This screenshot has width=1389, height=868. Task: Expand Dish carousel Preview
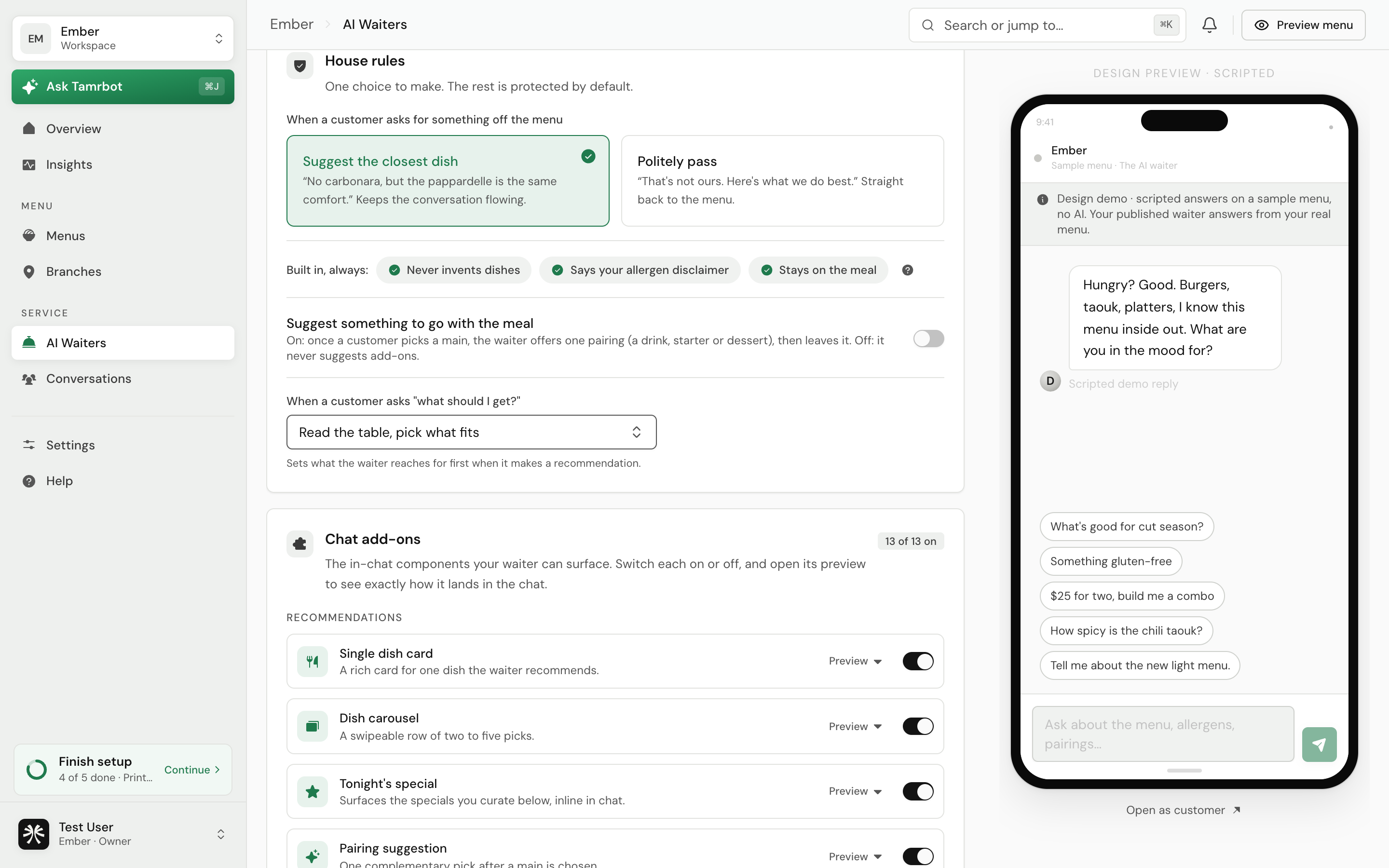855,726
